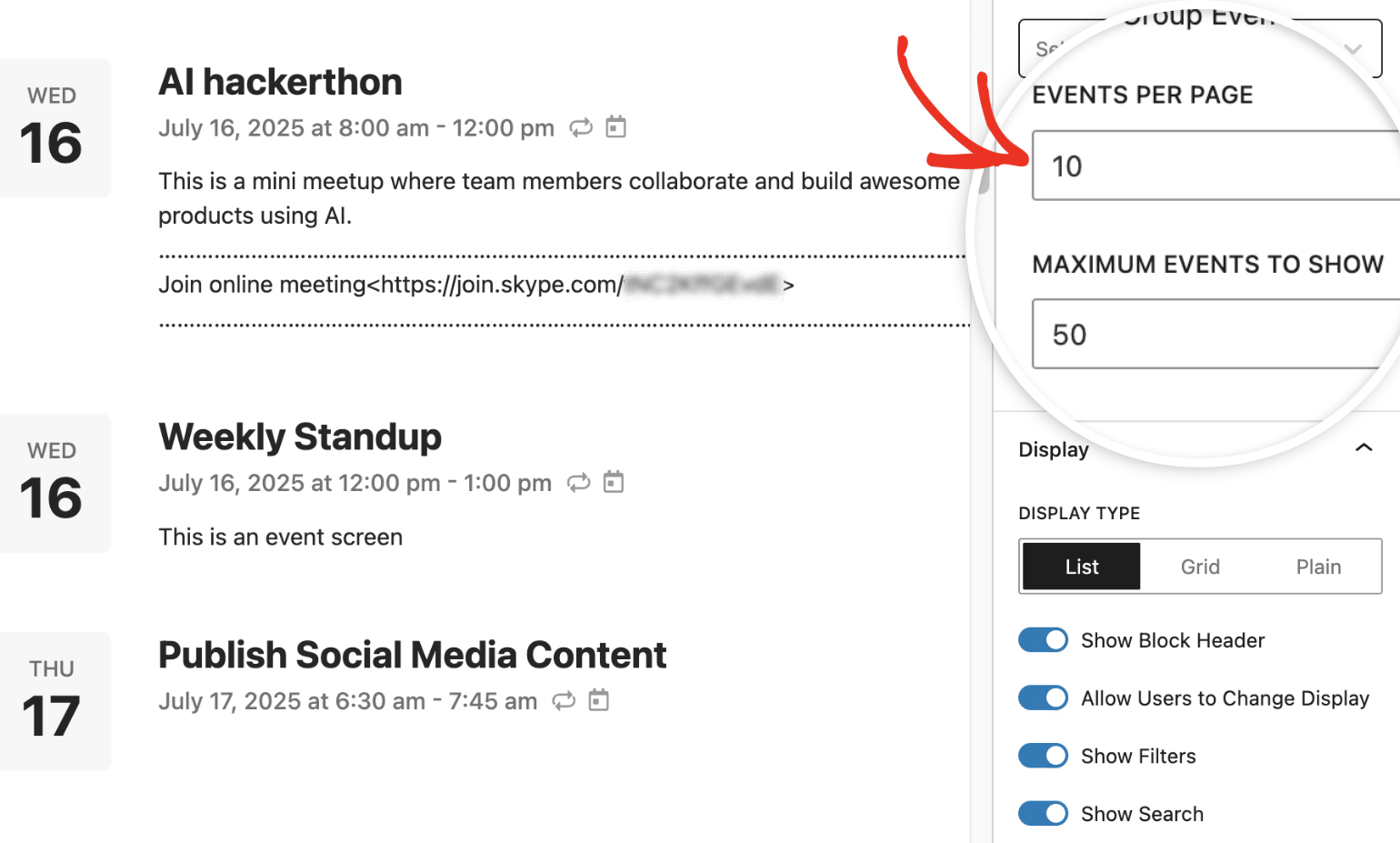Click the Join online meeting Skype link
Screen dimensions: 1400x843
(476, 285)
